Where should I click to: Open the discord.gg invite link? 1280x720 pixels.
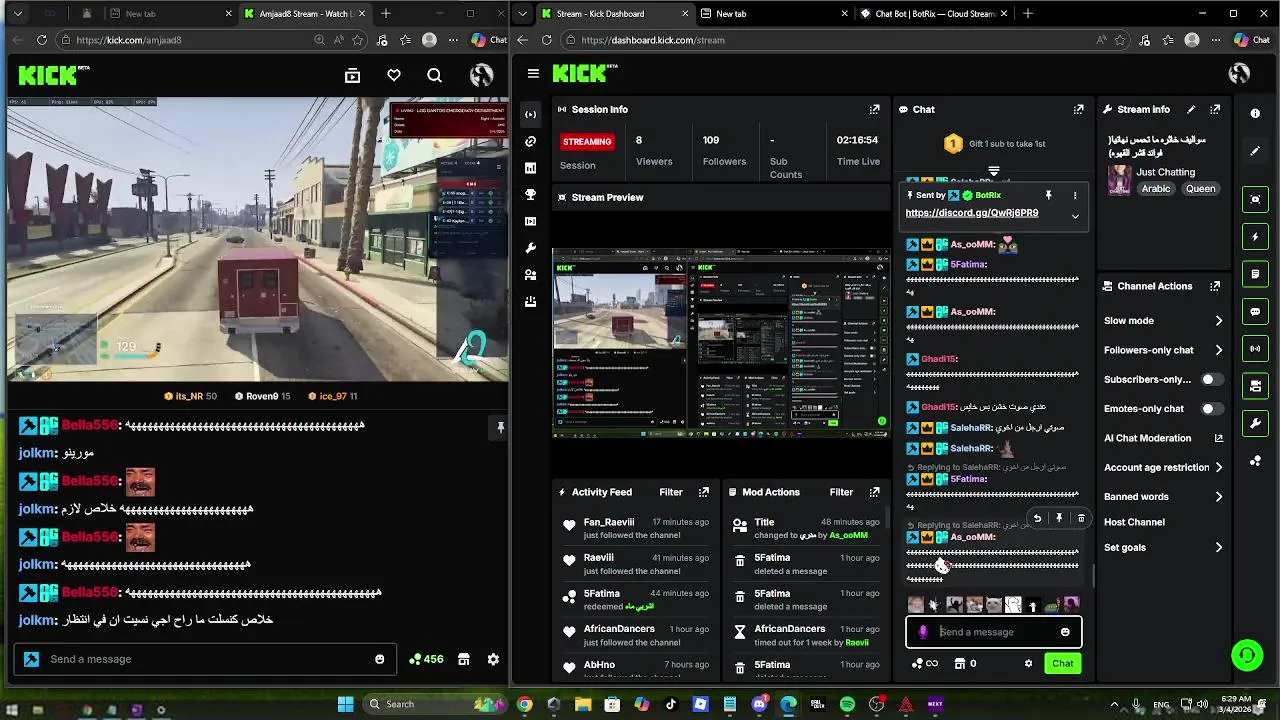(972, 213)
